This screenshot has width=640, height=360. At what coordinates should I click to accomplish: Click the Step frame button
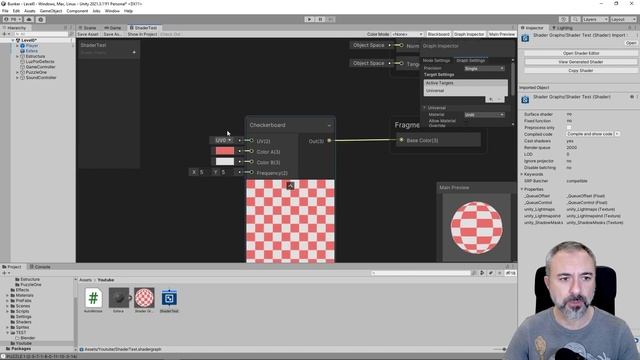331,19
